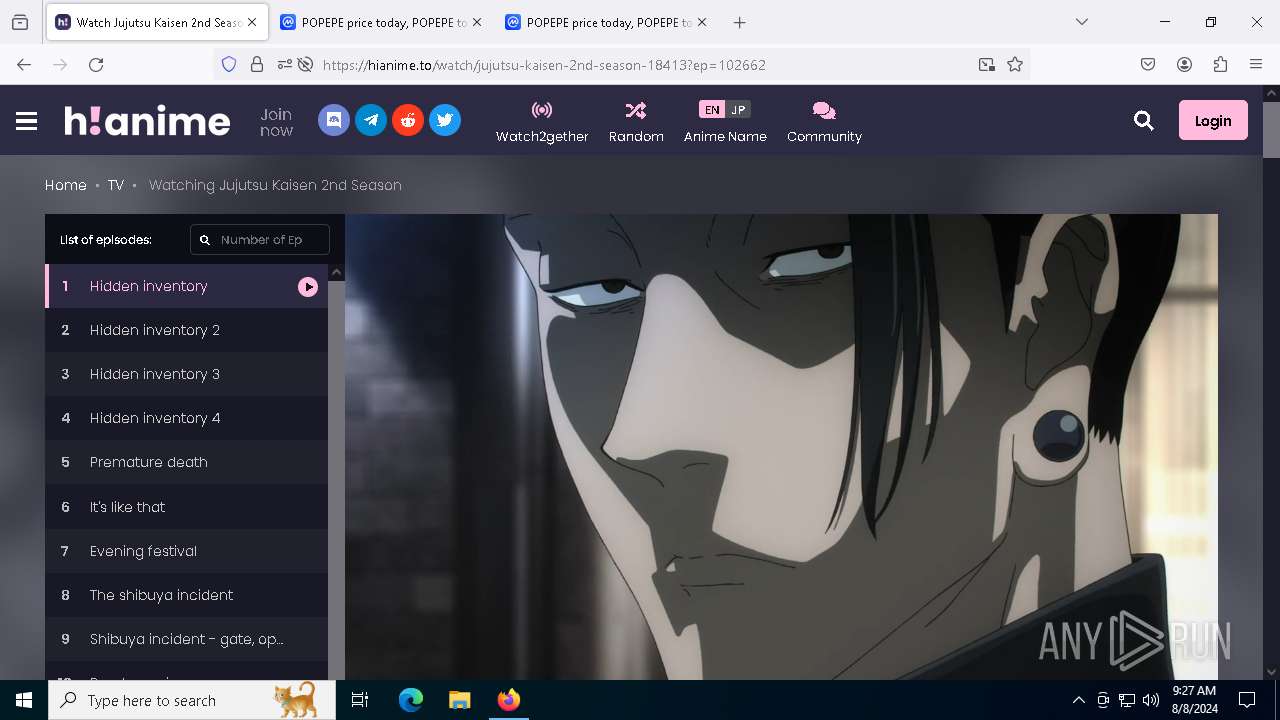Close the third POPEPE price tab

pyautogui.click(x=701, y=22)
